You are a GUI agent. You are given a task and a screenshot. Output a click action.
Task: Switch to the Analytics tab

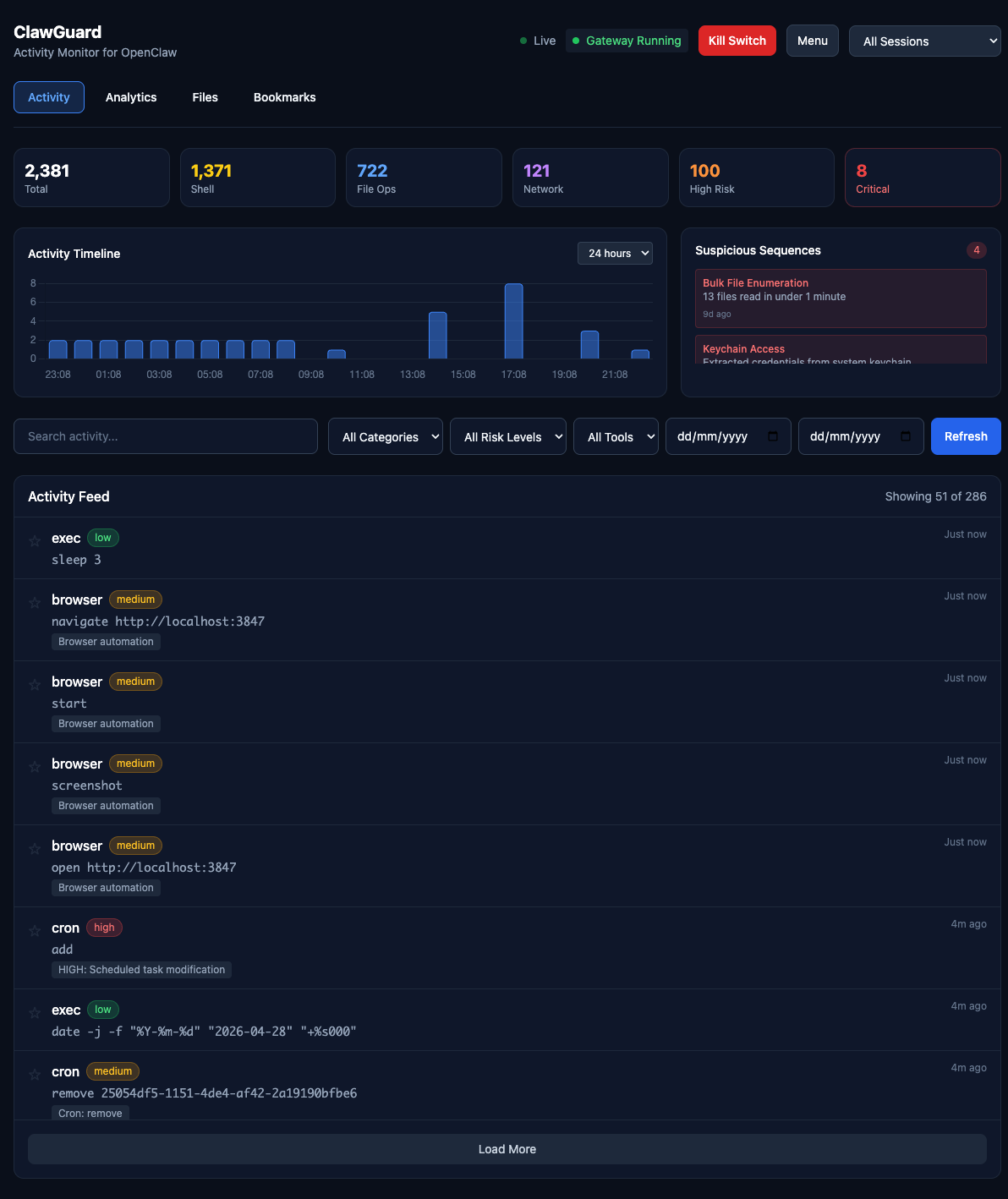[x=131, y=97]
